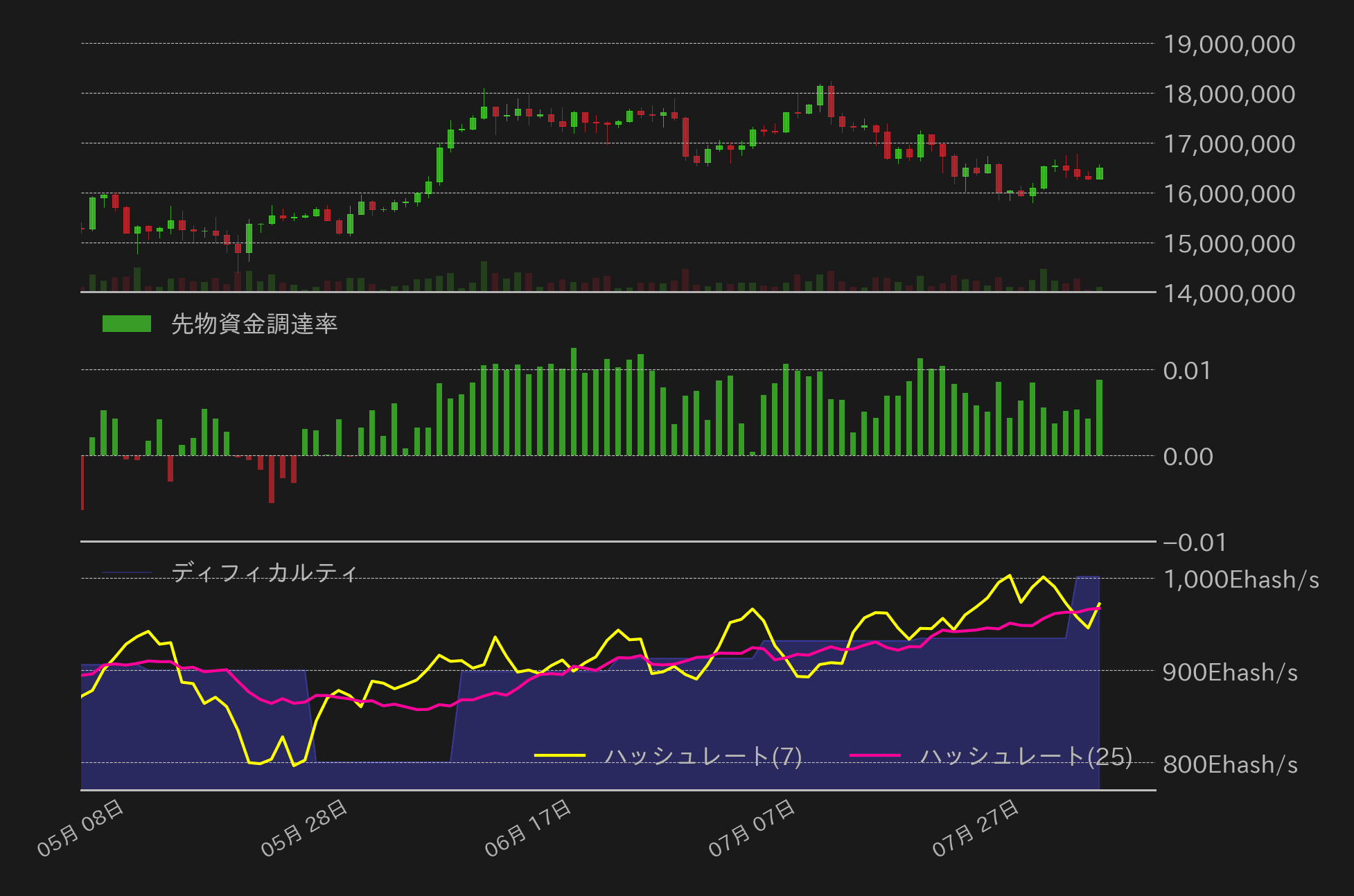Click the 14,000,000 price axis label
The width and height of the screenshot is (1354, 896).
pyautogui.click(x=1229, y=294)
